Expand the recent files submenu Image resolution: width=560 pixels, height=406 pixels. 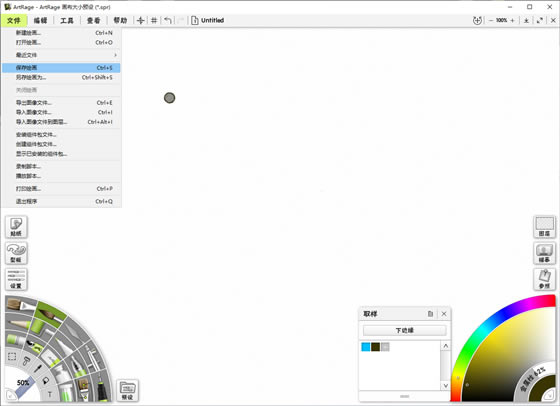point(61,55)
